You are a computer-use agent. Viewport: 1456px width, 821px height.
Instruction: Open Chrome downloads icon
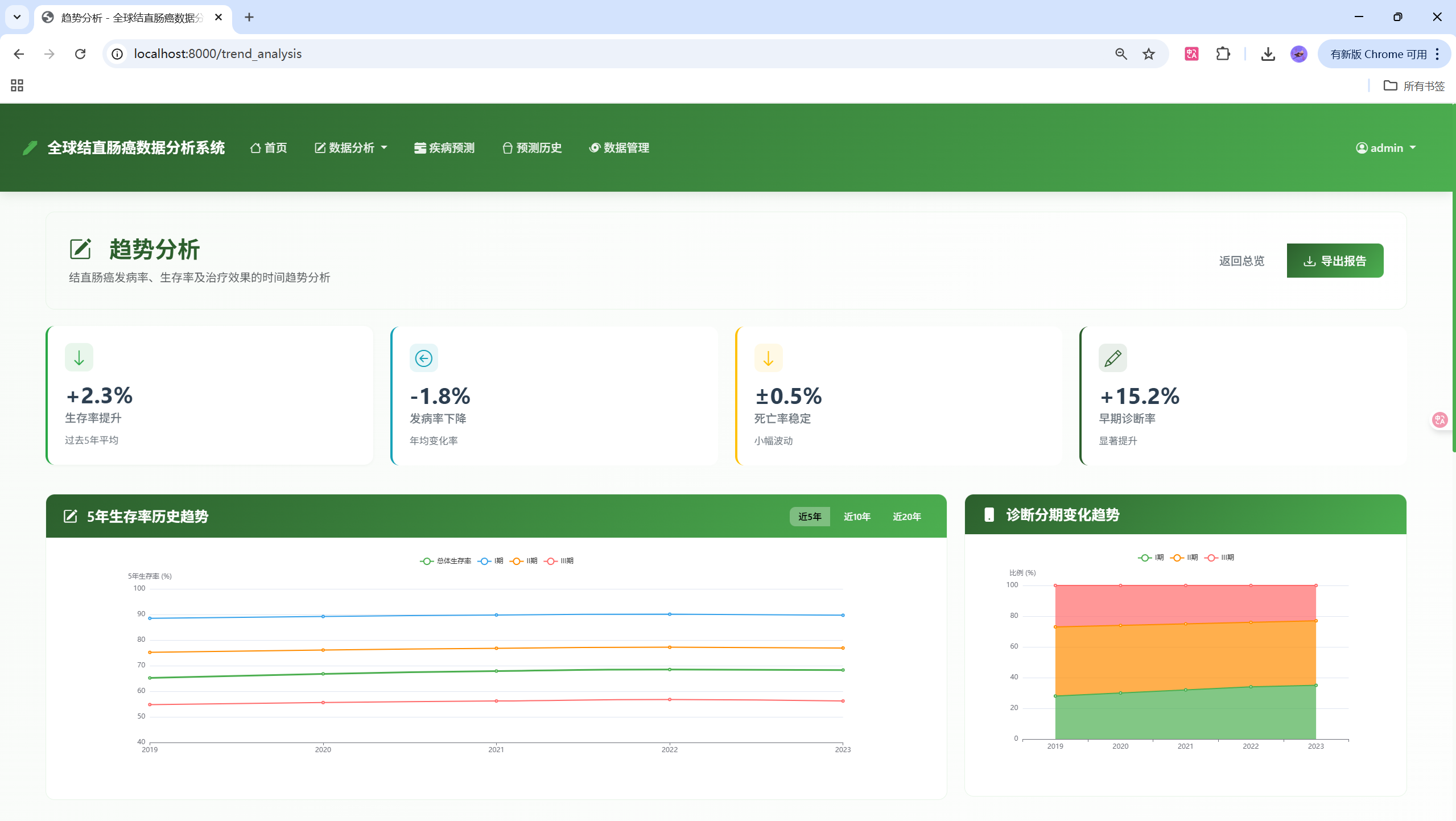[1268, 54]
